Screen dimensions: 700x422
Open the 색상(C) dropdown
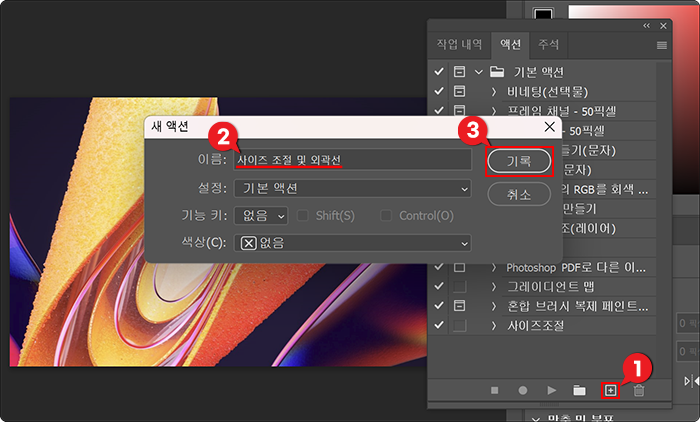(353, 243)
